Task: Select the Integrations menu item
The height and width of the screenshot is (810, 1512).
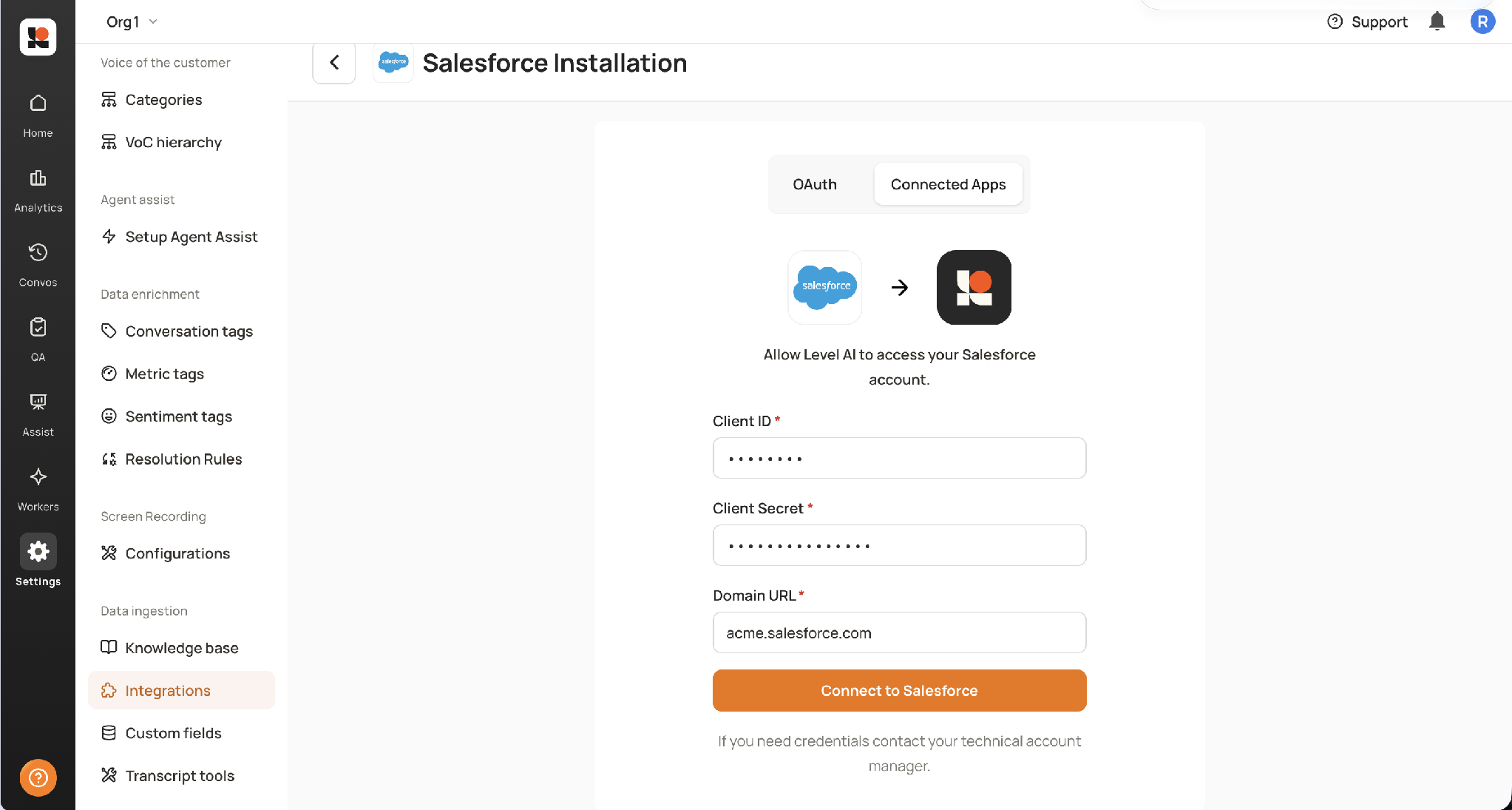Action: (x=181, y=690)
